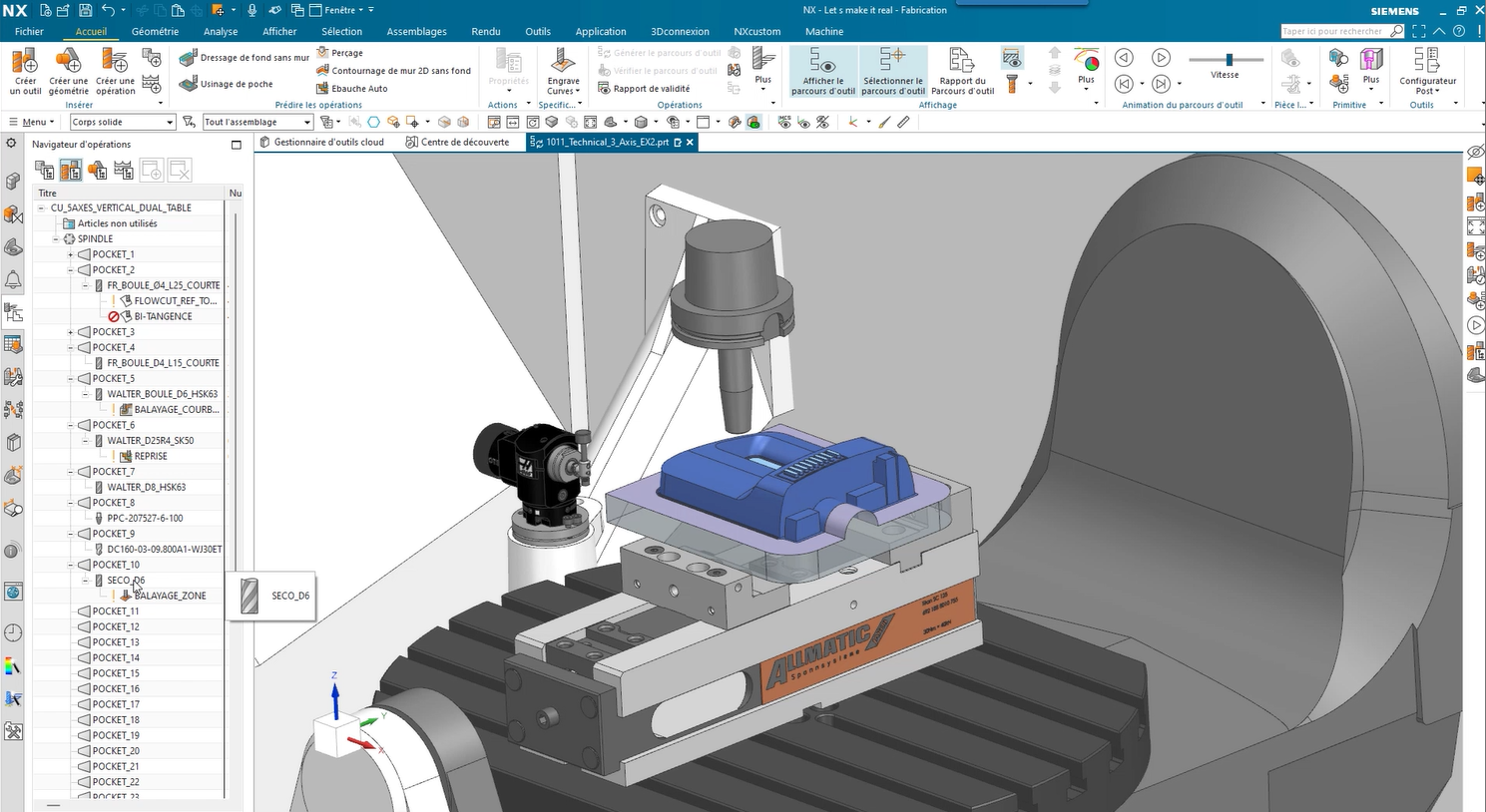This screenshot has height=812, width=1486.
Task: Expand the POCKET_3 tree node
Action: pyautogui.click(x=71, y=332)
